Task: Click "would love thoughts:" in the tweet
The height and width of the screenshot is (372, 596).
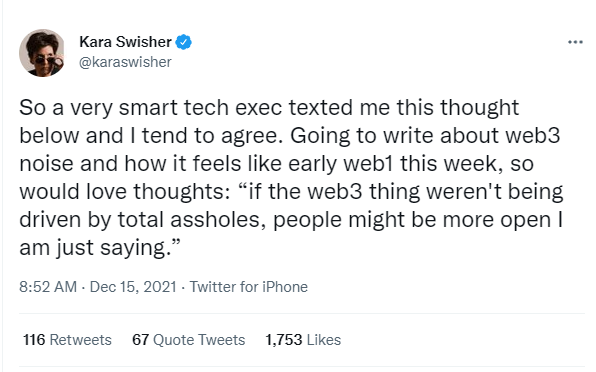Action: click(124, 192)
